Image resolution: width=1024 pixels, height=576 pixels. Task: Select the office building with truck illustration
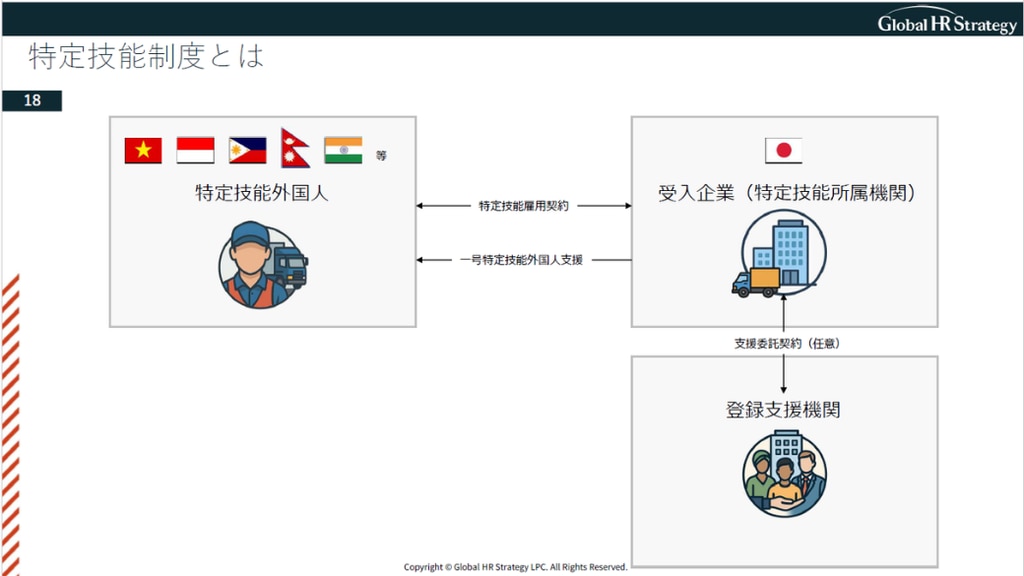[783, 255]
